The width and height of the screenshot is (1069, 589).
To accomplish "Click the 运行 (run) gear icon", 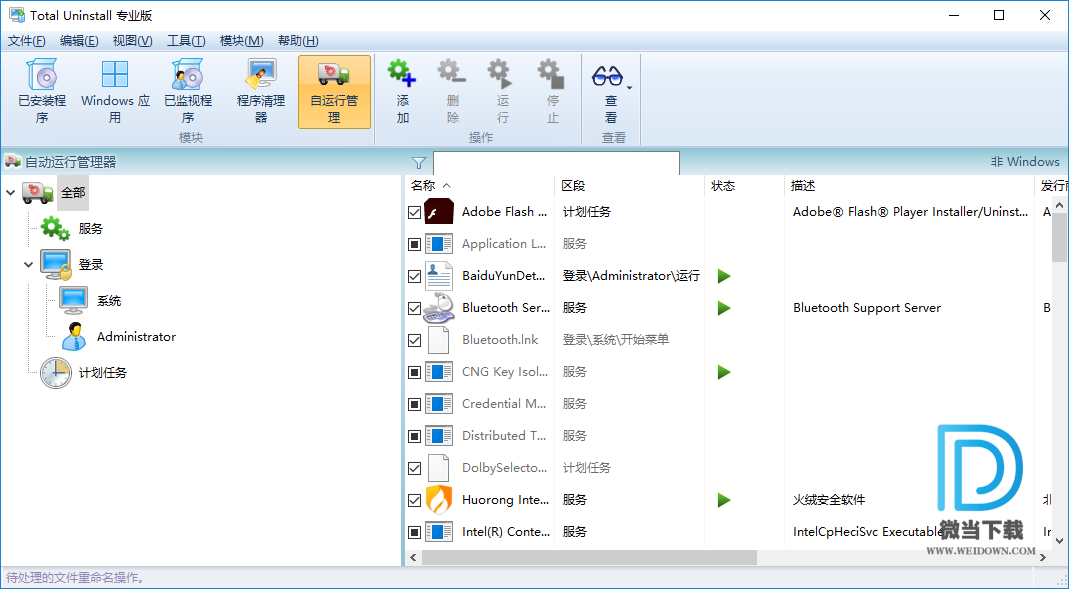I will 502,74.
